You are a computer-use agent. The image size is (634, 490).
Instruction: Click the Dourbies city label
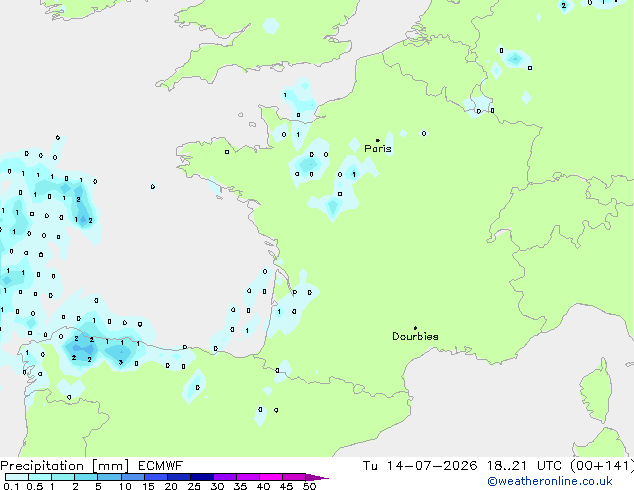coord(415,336)
